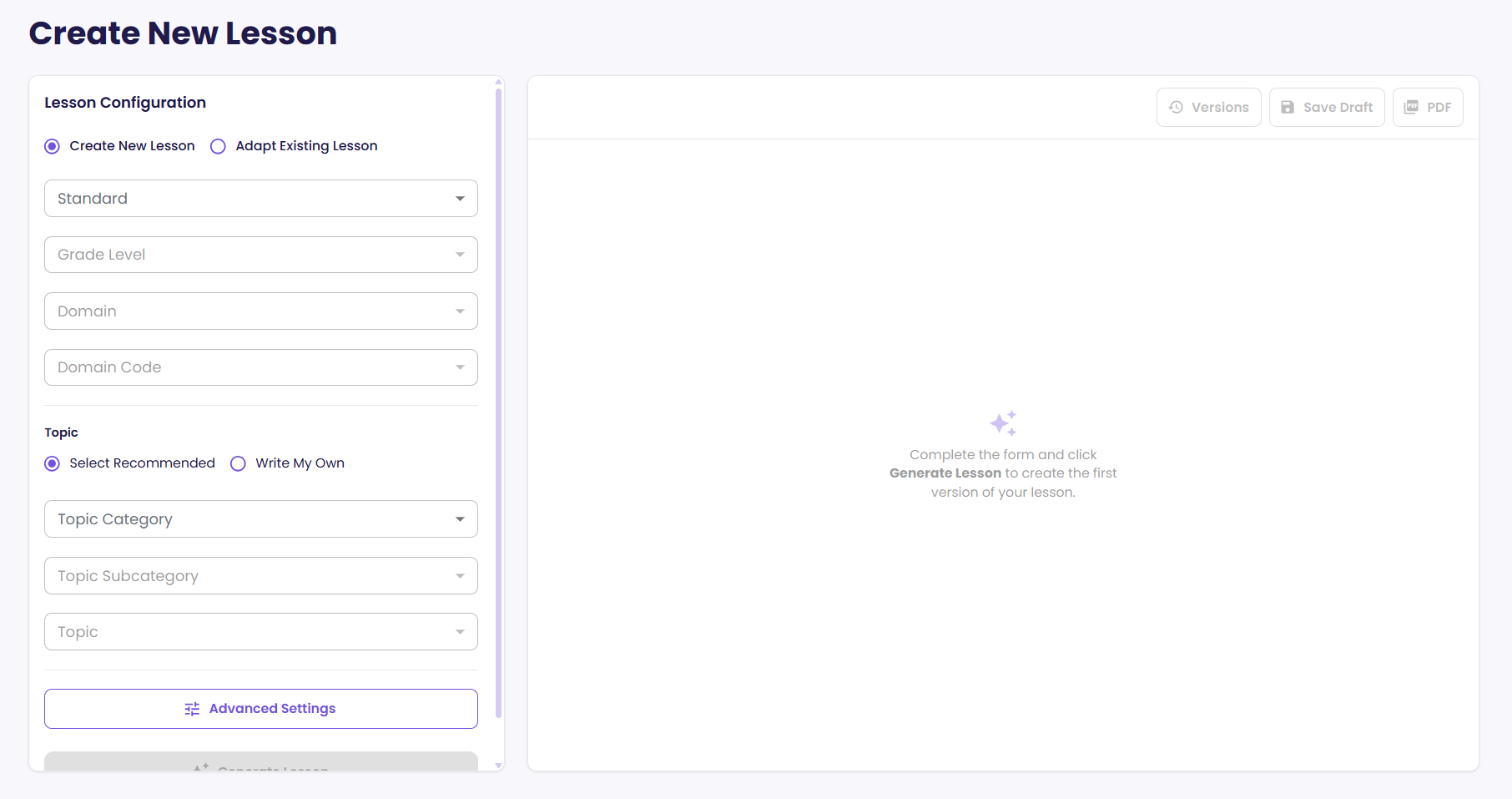This screenshot has height=799, width=1512.
Task: Click the Lesson Configuration heading
Action: coord(125,103)
